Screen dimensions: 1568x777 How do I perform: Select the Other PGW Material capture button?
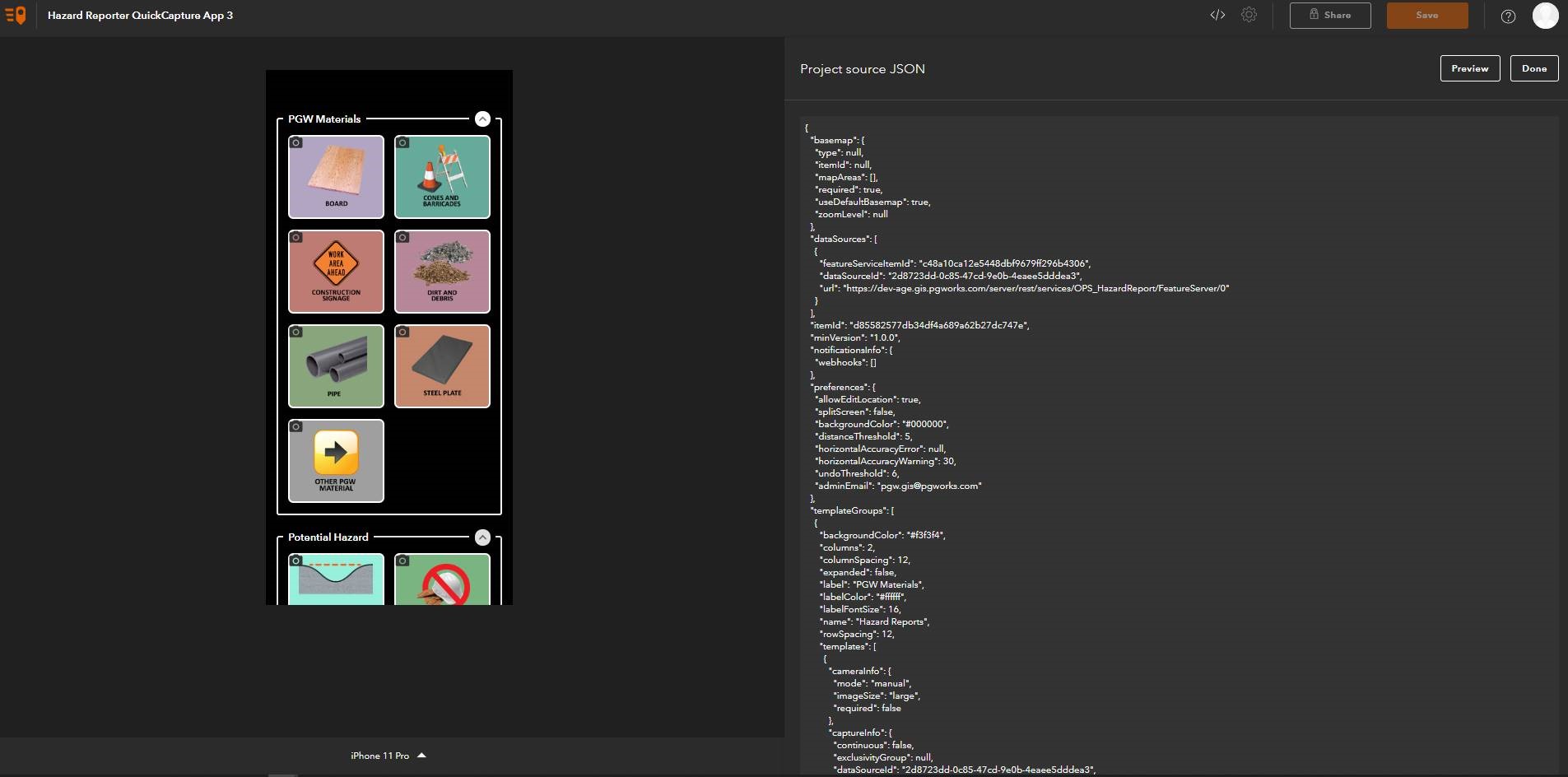336,461
